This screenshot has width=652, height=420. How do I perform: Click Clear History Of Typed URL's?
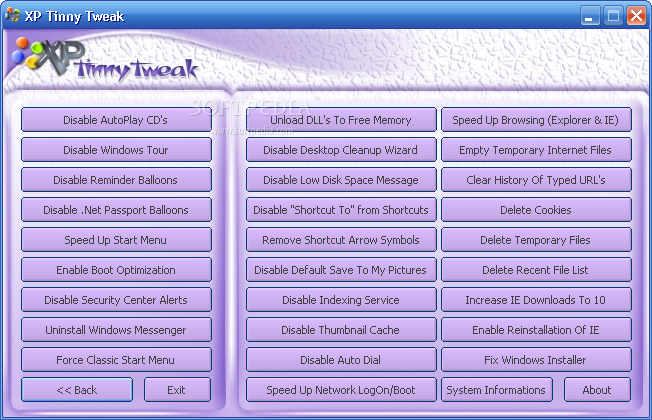(x=536, y=180)
